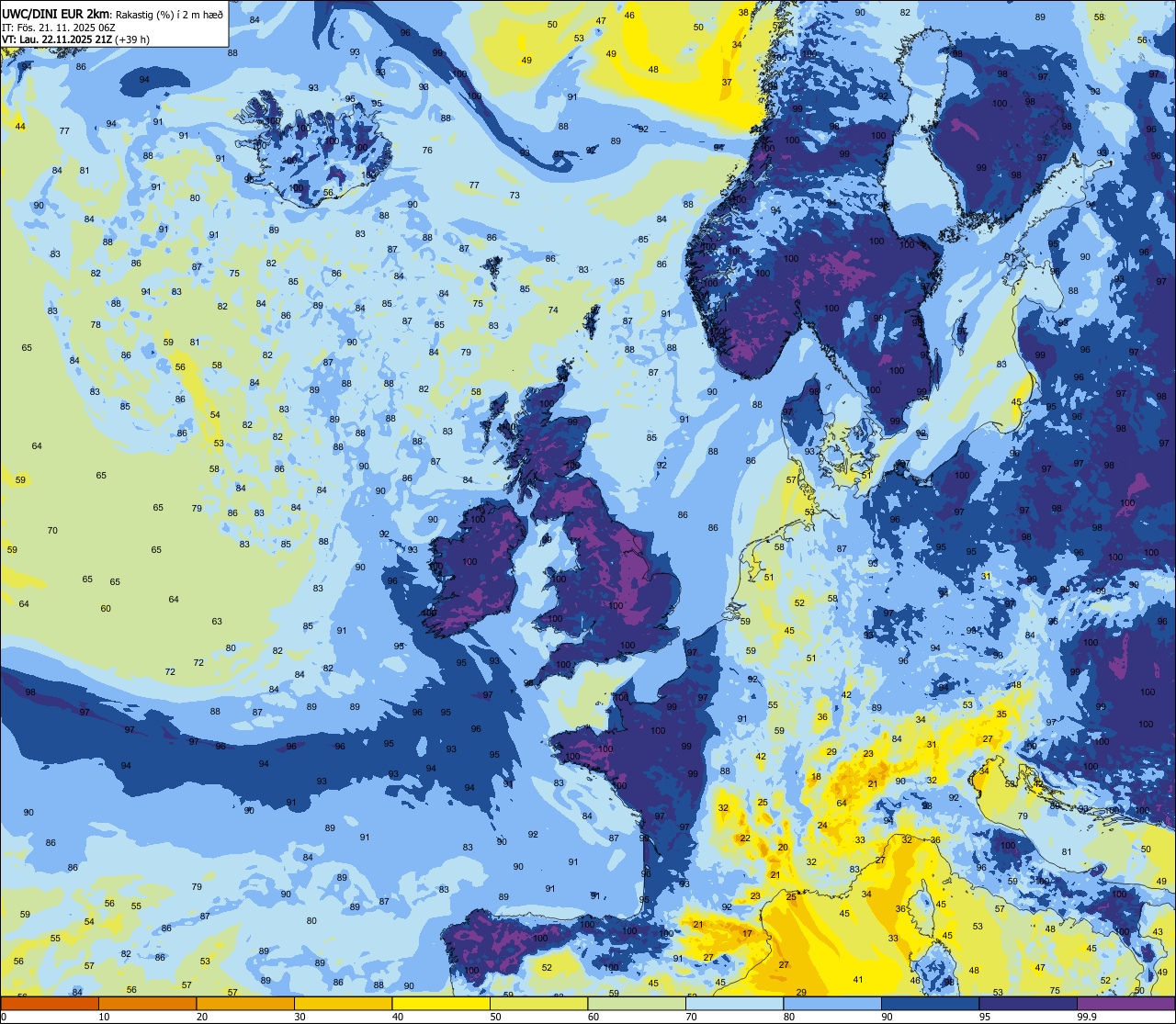Viewport: 1176px width, 1024px height.
Task: Choose the 80–90% blue legend swatch
Action: pyautogui.click(x=832, y=1003)
